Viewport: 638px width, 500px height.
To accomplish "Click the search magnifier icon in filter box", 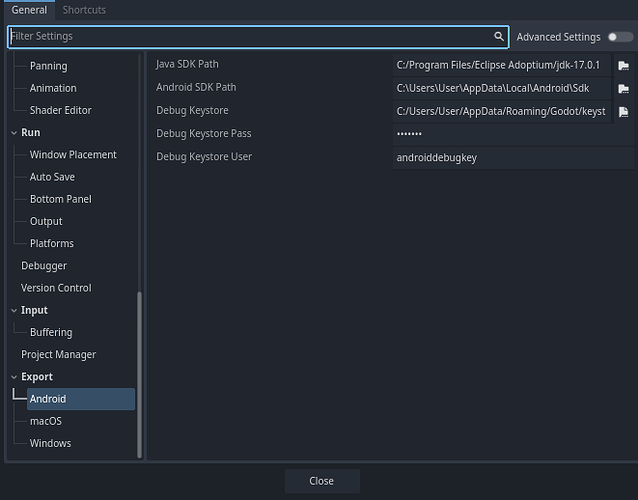I will coord(499,37).
